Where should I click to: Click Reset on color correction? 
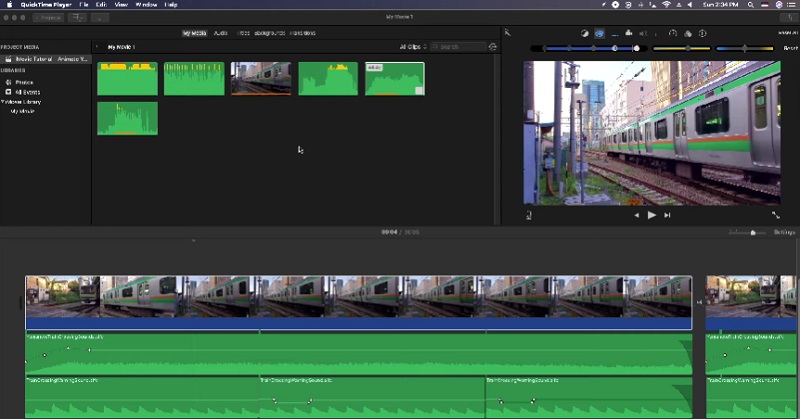[x=790, y=48]
